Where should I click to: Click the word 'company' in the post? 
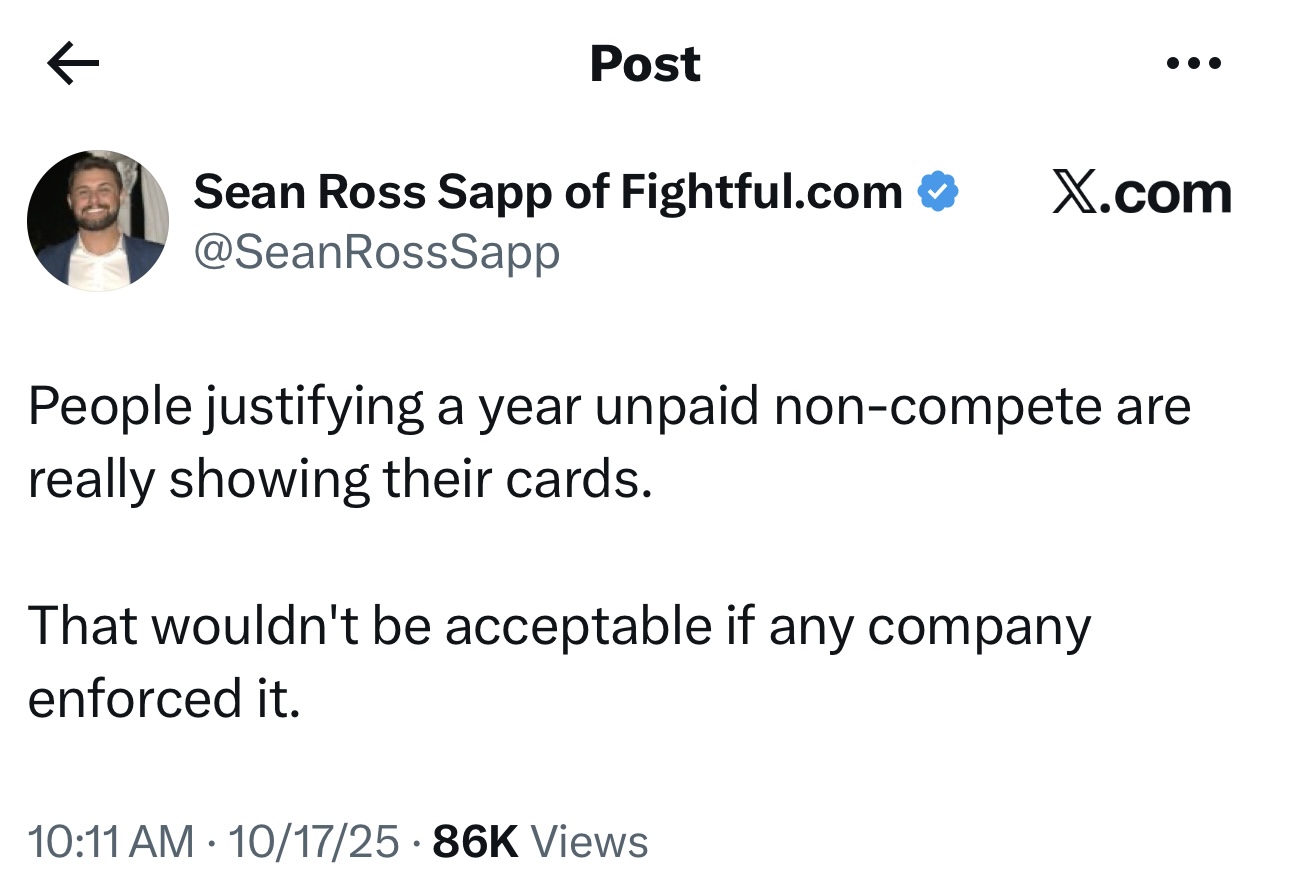[x=979, y=627]
